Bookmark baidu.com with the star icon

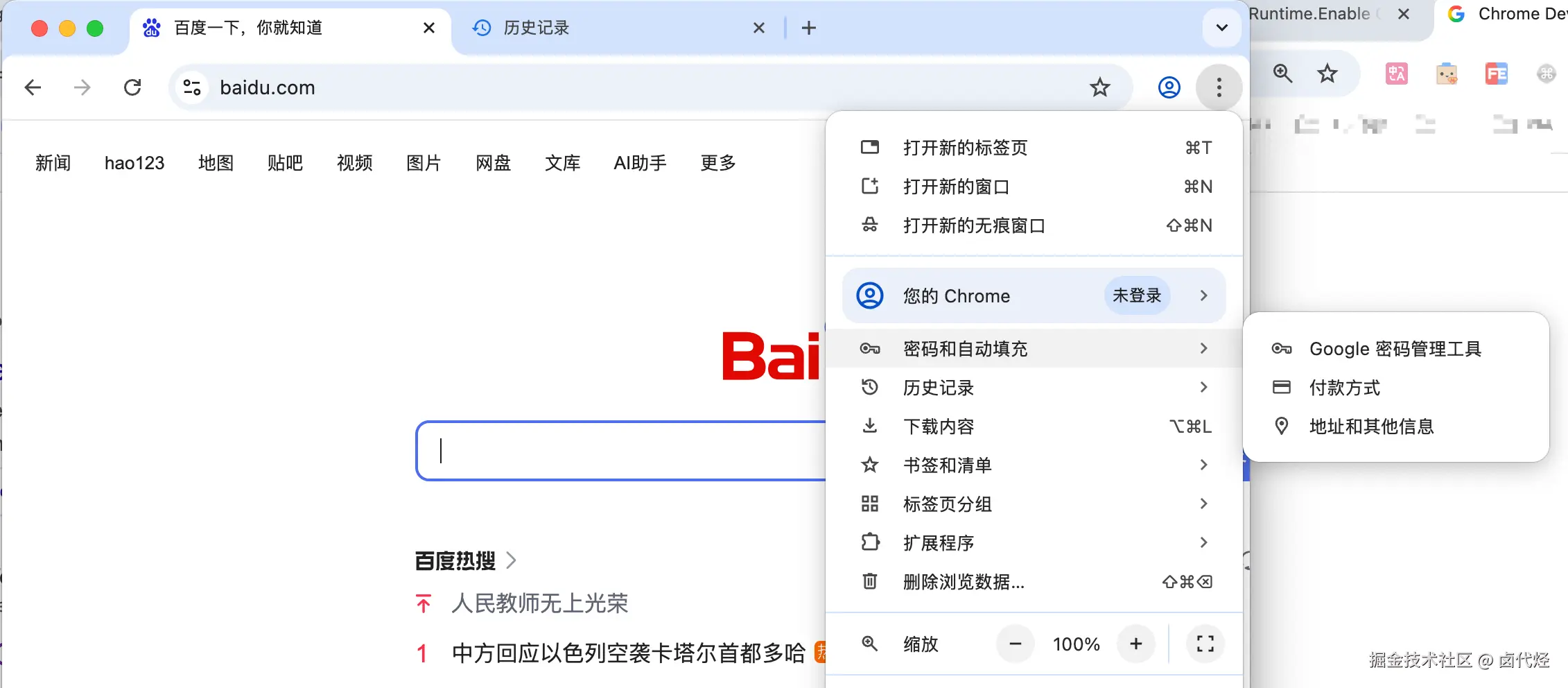point(1100,87)
